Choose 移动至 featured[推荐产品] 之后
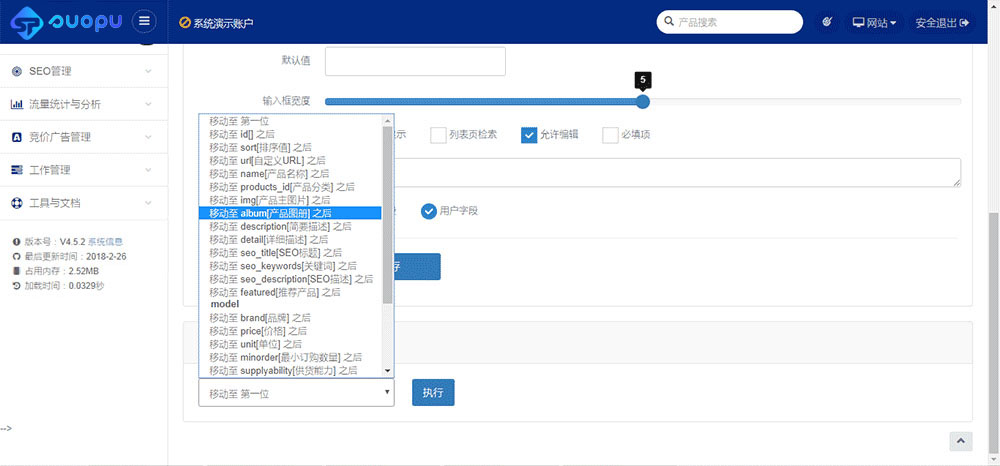The height and width of the screenshot is (466, 1000). 290,292
